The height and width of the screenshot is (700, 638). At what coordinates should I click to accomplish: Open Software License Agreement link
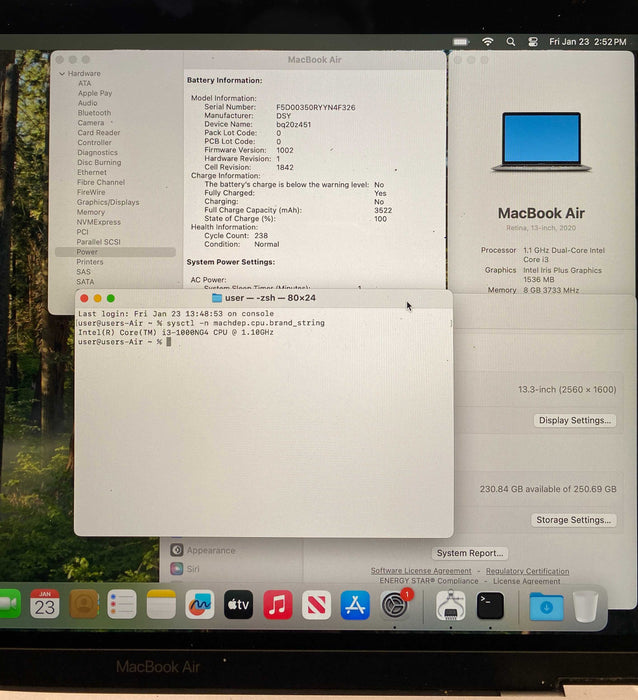[421, 571]
